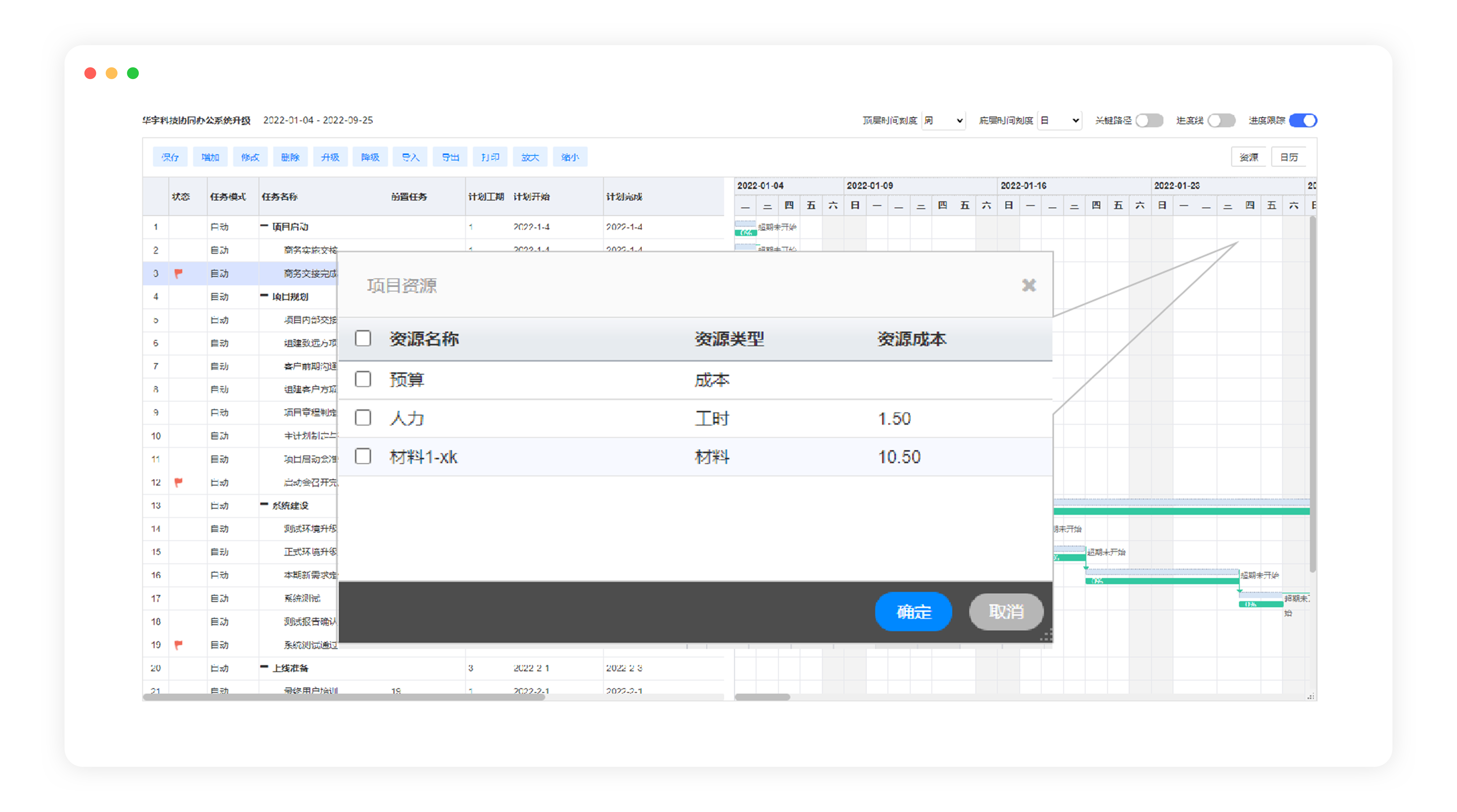Click the 降级 toolbar button
Image resolution: width=1457 pixels, height=812 pixels.
pos(370,157)
